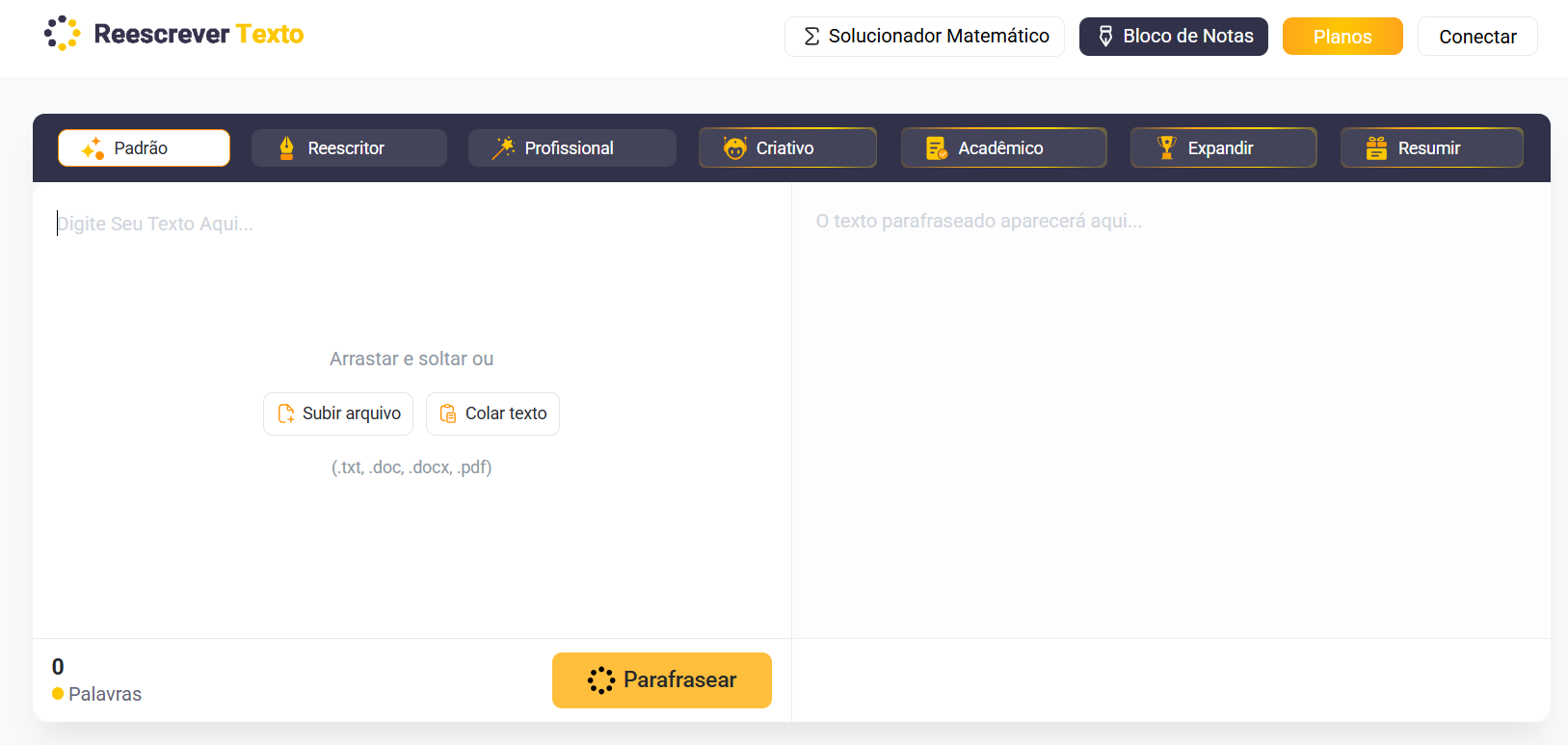This screenshot has height=745, width=1568.
Task: Click the gift-box icon for Resumir mode
Action: pos(1376,147)
